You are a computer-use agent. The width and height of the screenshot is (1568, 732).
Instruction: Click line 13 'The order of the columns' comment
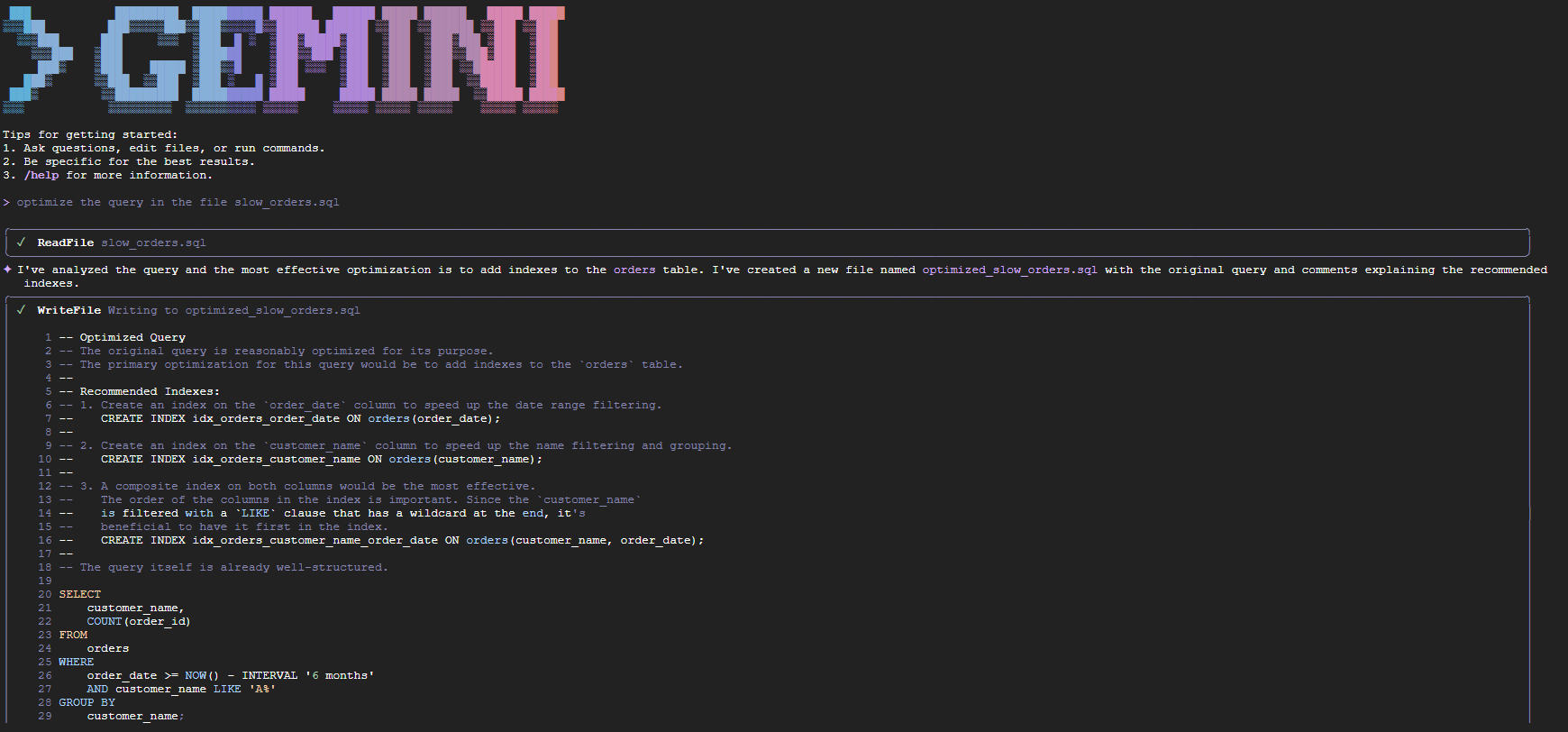click(371, 499)
